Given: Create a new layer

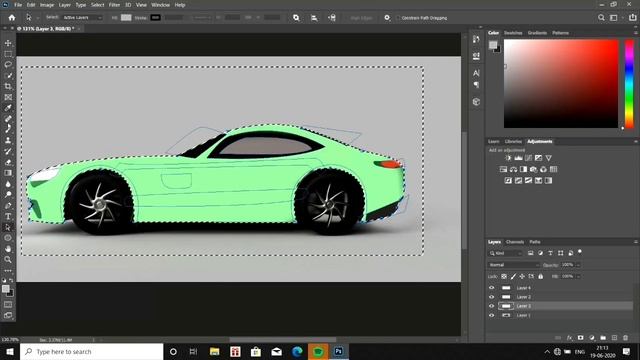Looking at the screenshot, I should pyautogui.click(x=614, y=338).
